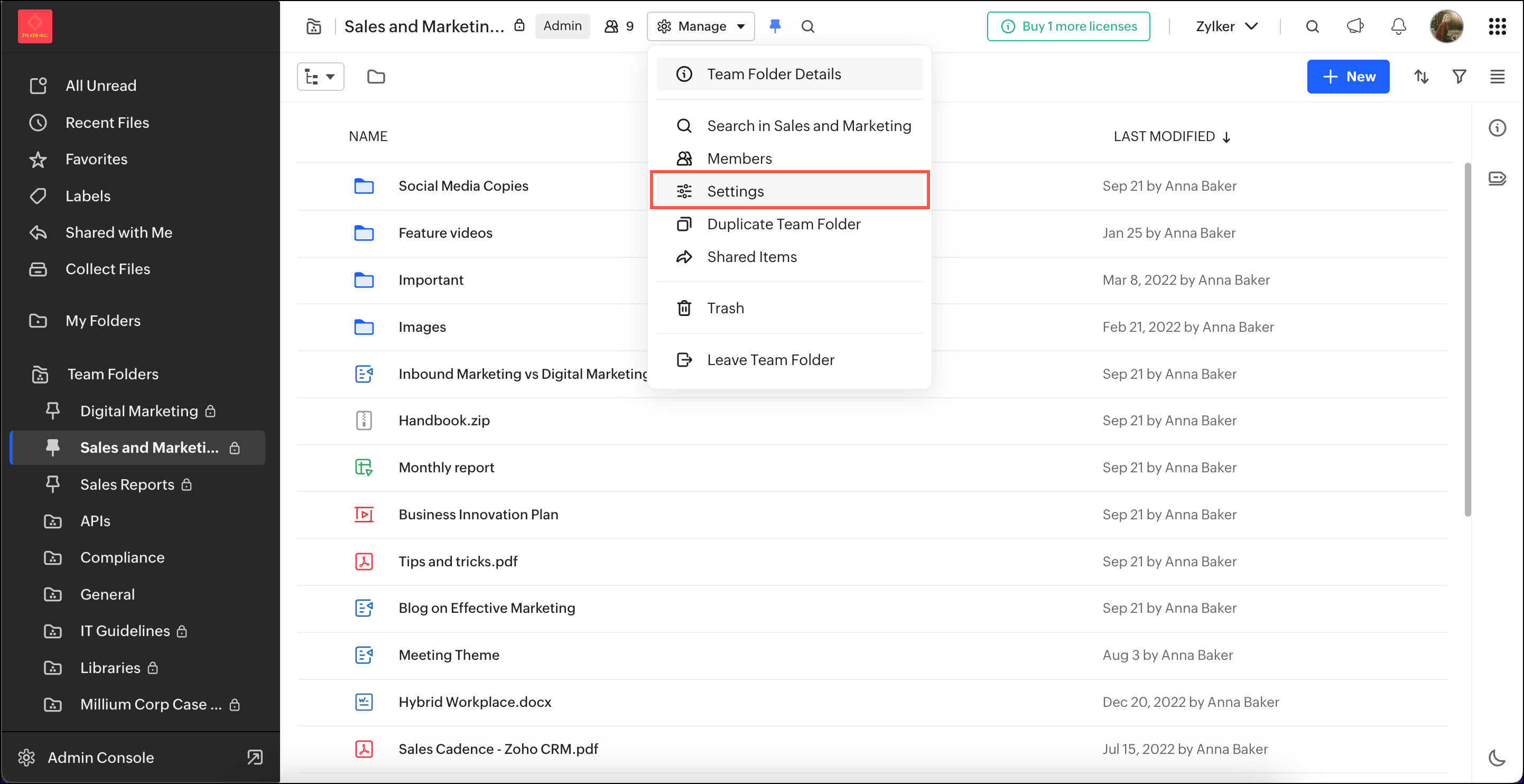This screenshot has height=784, width=1524.
Task: Open notifications bell icon
Action: [1398, 26]
